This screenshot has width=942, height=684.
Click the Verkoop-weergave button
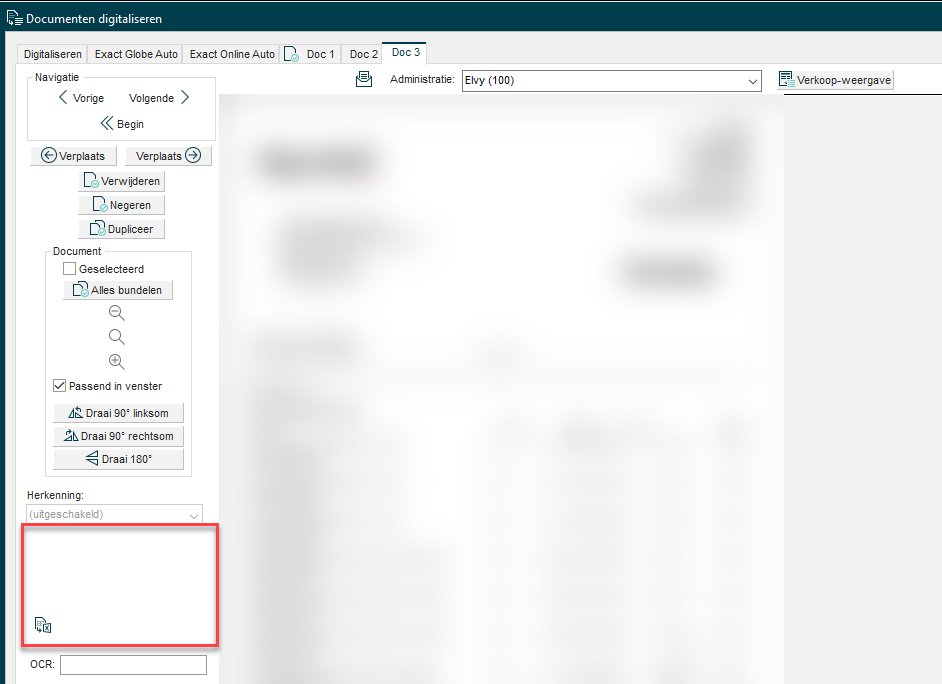[835, 80]
